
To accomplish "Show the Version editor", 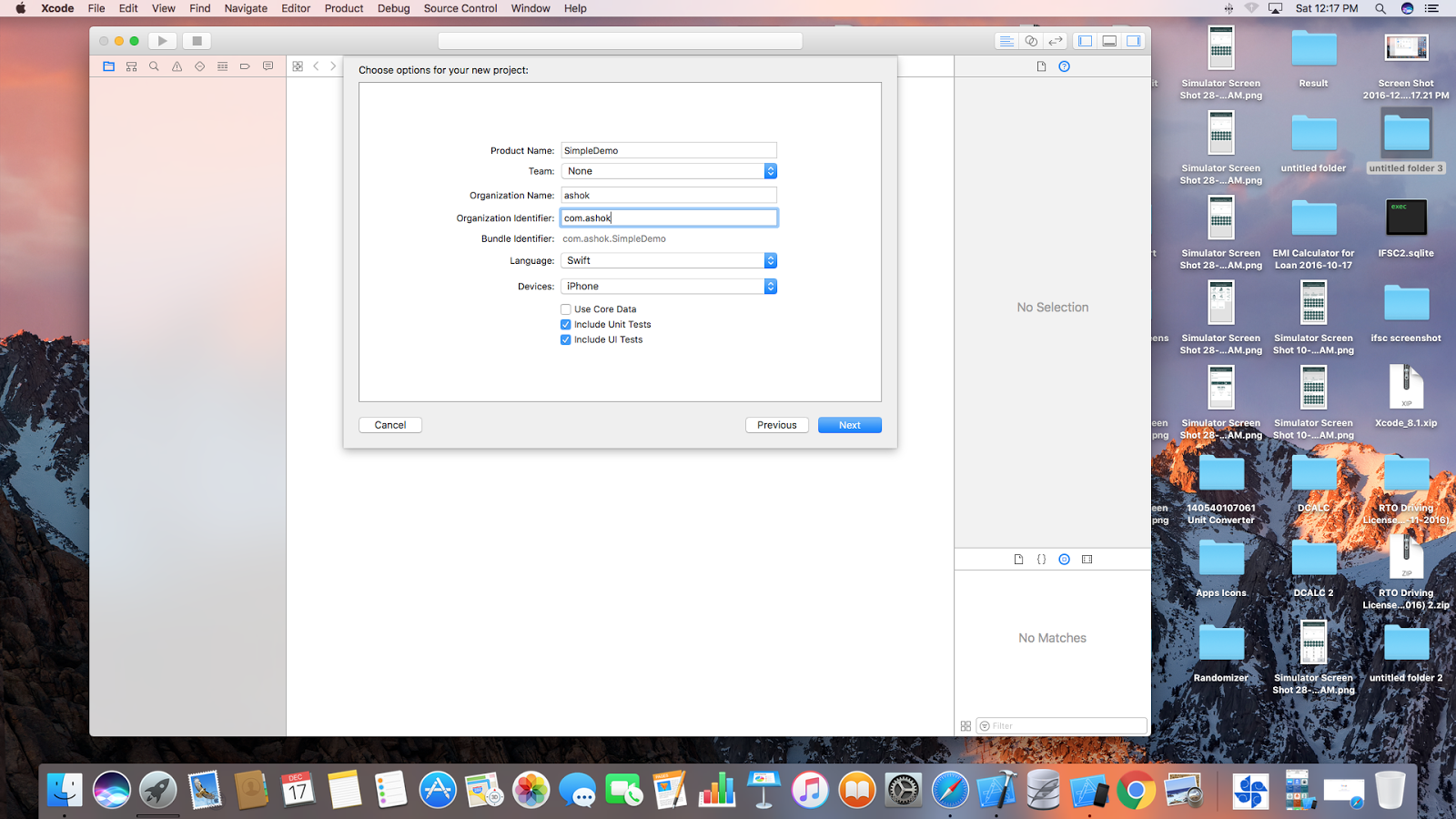I will click(1056, 41).
